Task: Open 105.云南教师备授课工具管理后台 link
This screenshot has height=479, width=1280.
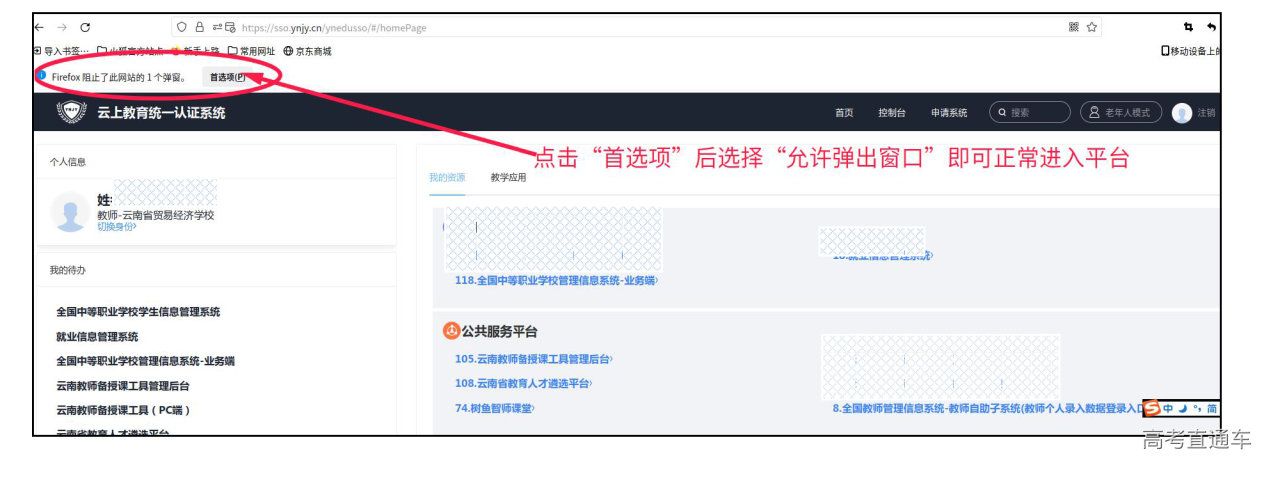Action: pyautogui.click(x=533, y=359)
